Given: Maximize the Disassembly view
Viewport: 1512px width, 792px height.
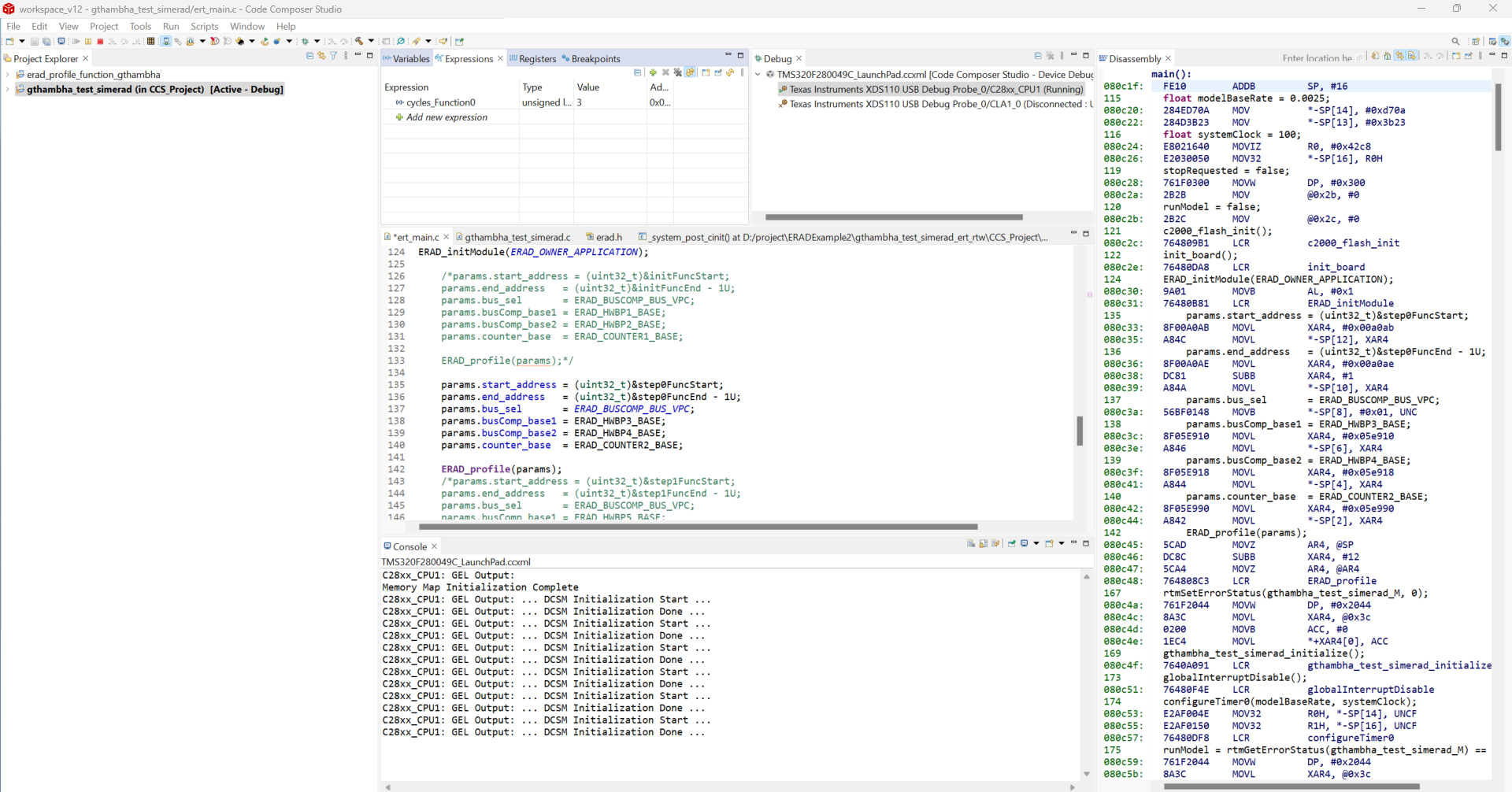Looking at the screenshot, I should tap(1504, 56).
